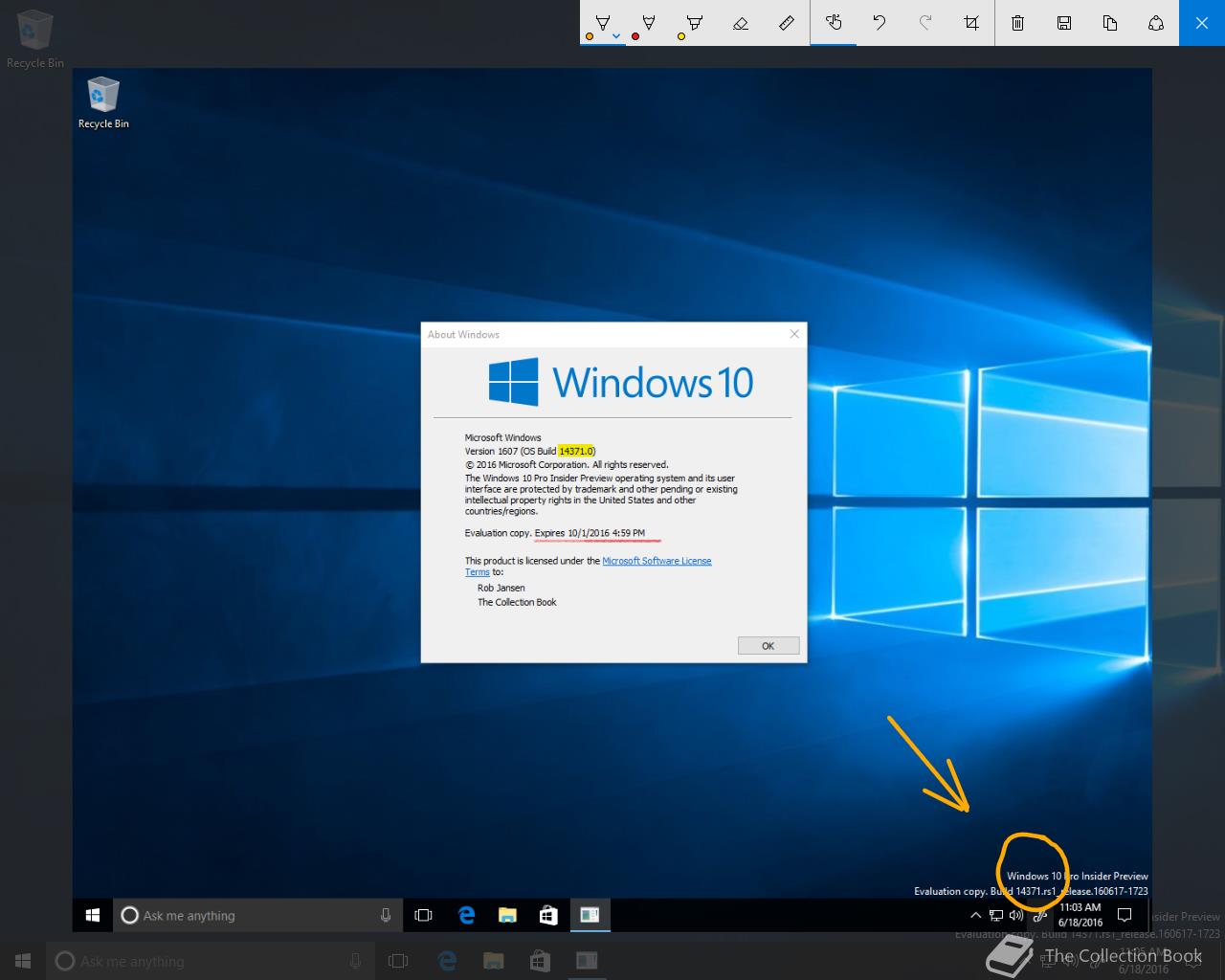Open Start menu in captured taskbar

(x=93, y=916)
